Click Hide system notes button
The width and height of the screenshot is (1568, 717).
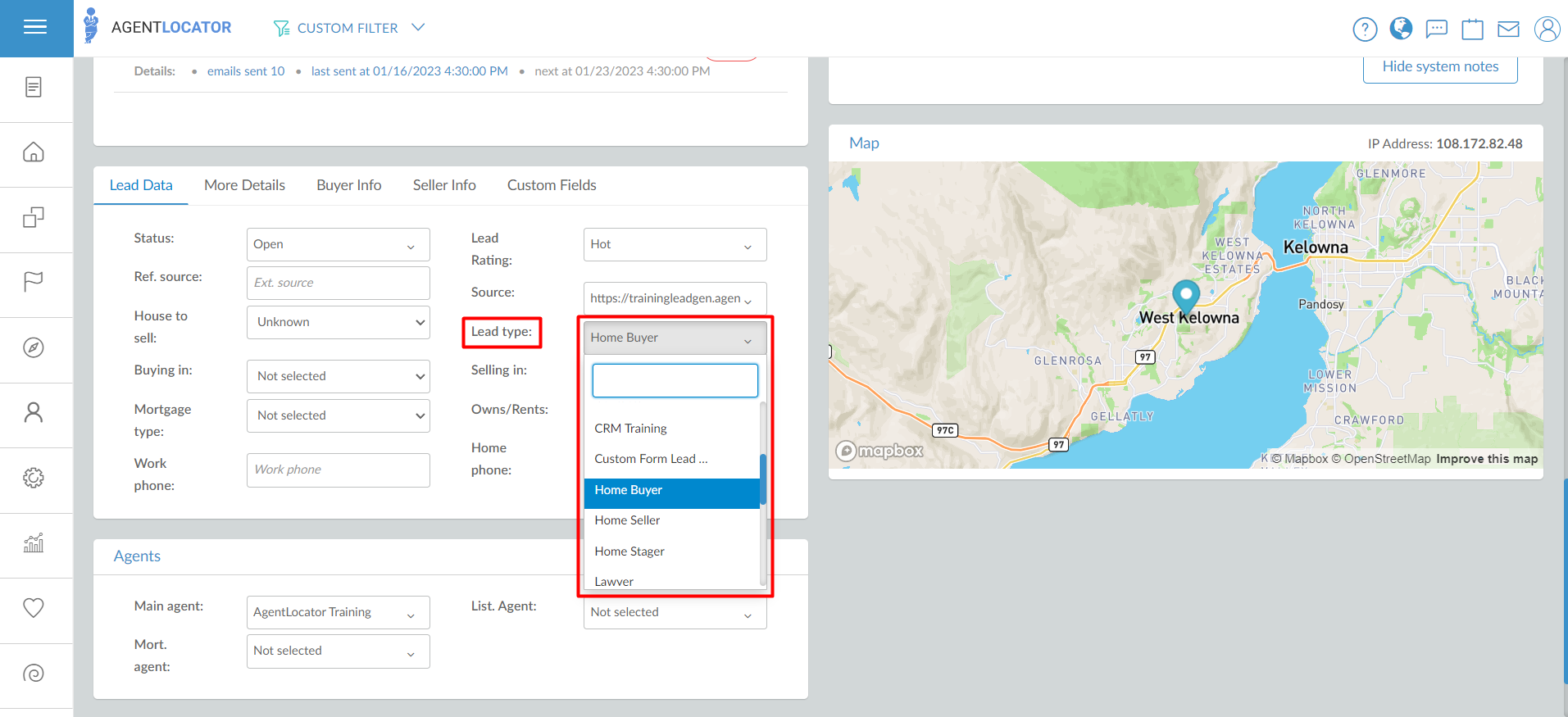[x=1440, y=67]
